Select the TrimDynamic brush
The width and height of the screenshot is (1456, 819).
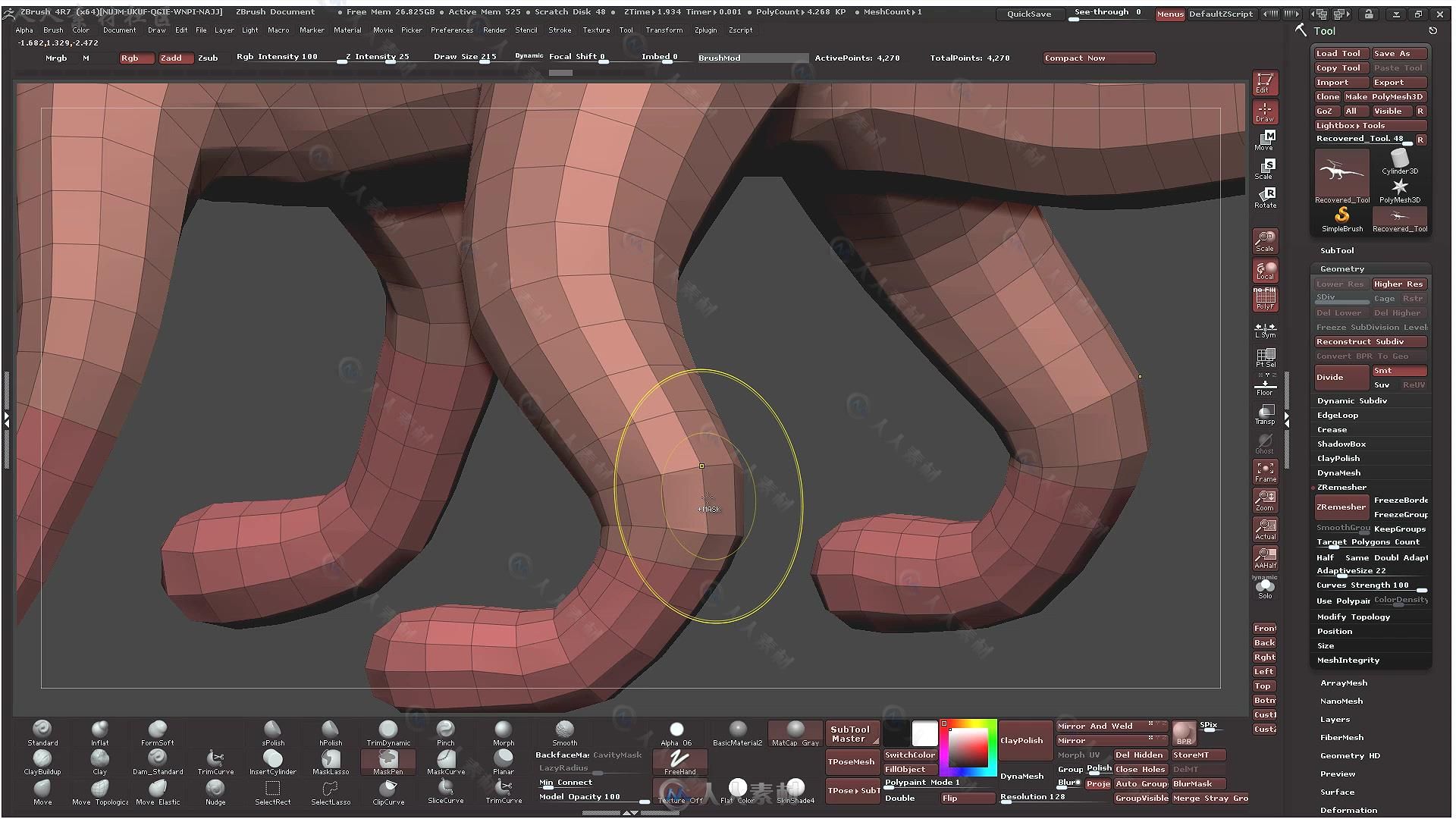388,733
